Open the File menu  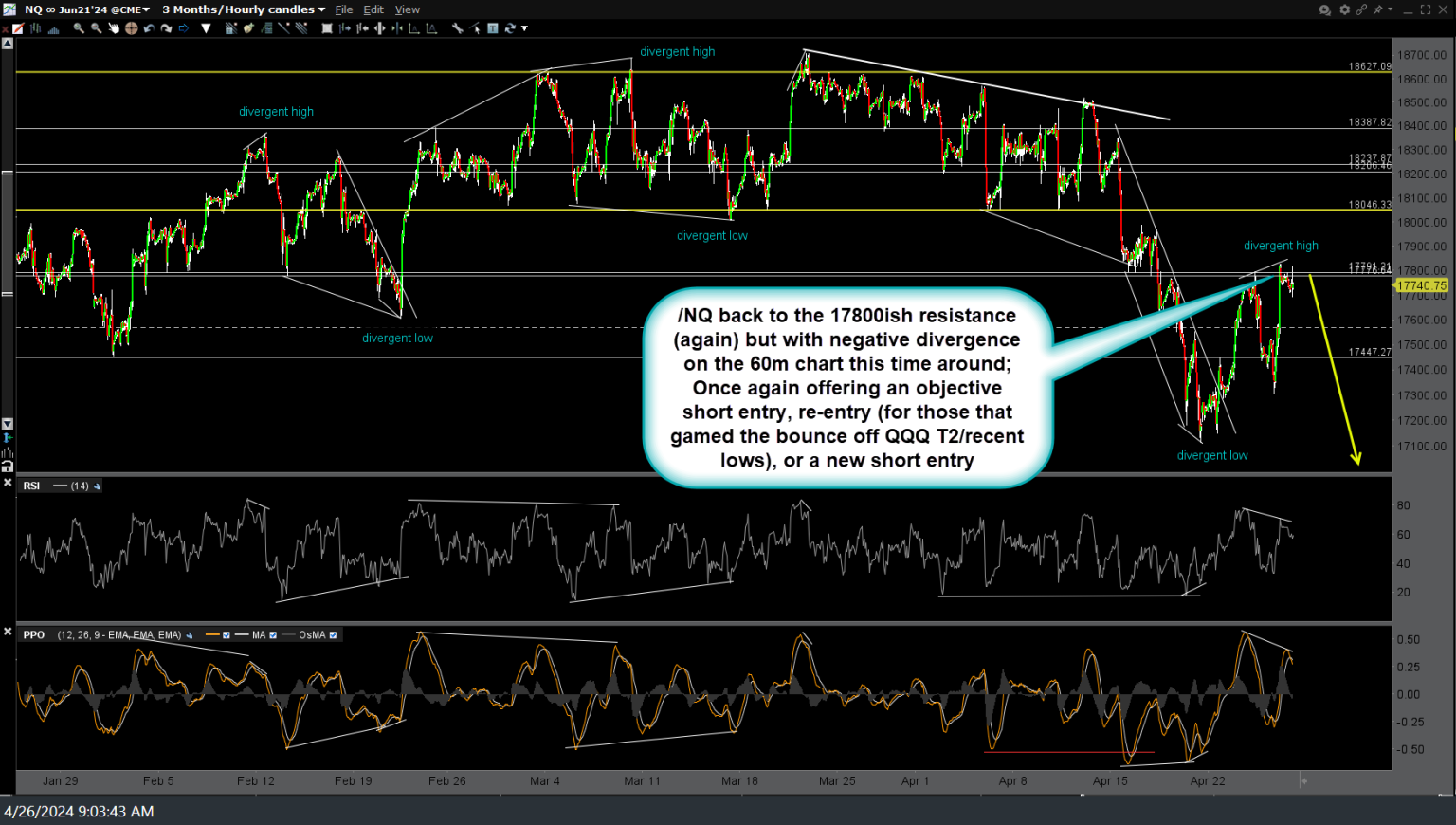point(344,9)
